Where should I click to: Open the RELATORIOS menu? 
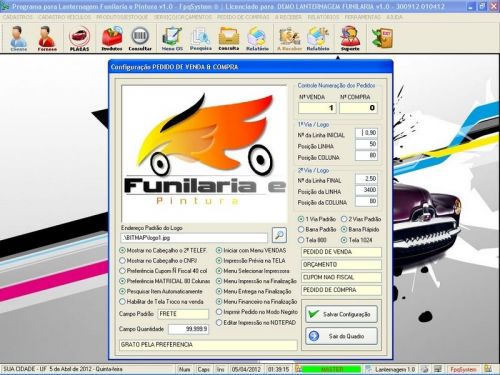[323, 17]
